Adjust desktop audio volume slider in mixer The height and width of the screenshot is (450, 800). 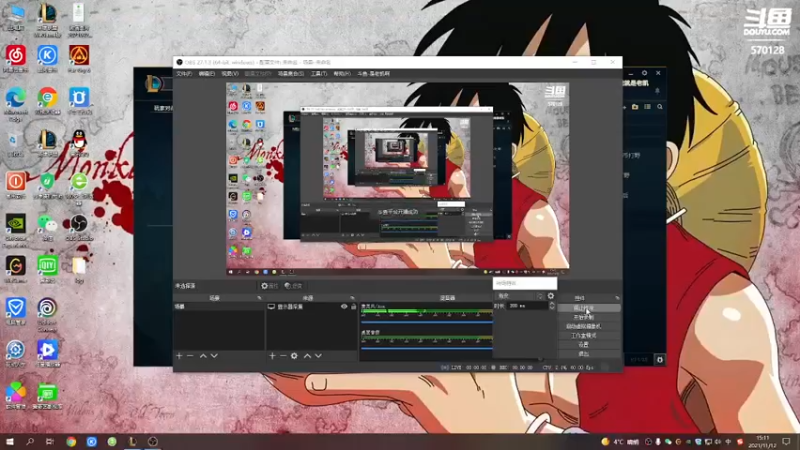(x=427, y=348)
